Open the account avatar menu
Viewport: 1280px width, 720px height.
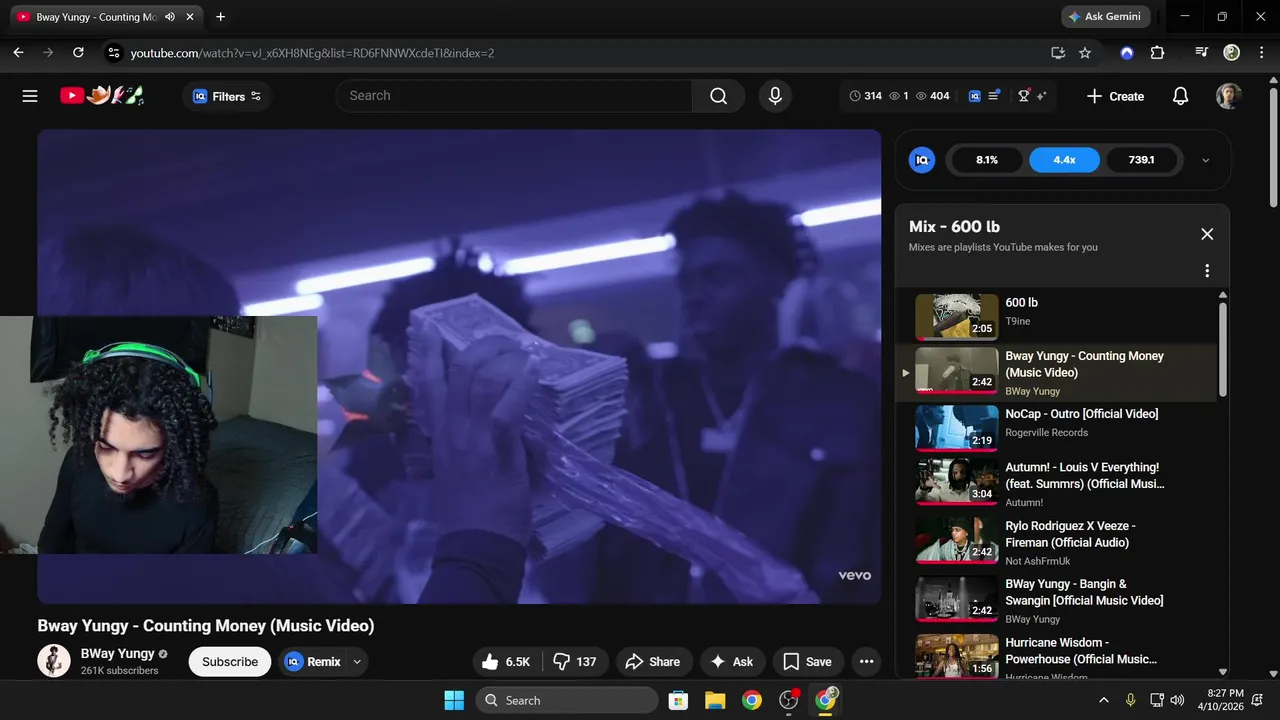[x=1229, y=96]
